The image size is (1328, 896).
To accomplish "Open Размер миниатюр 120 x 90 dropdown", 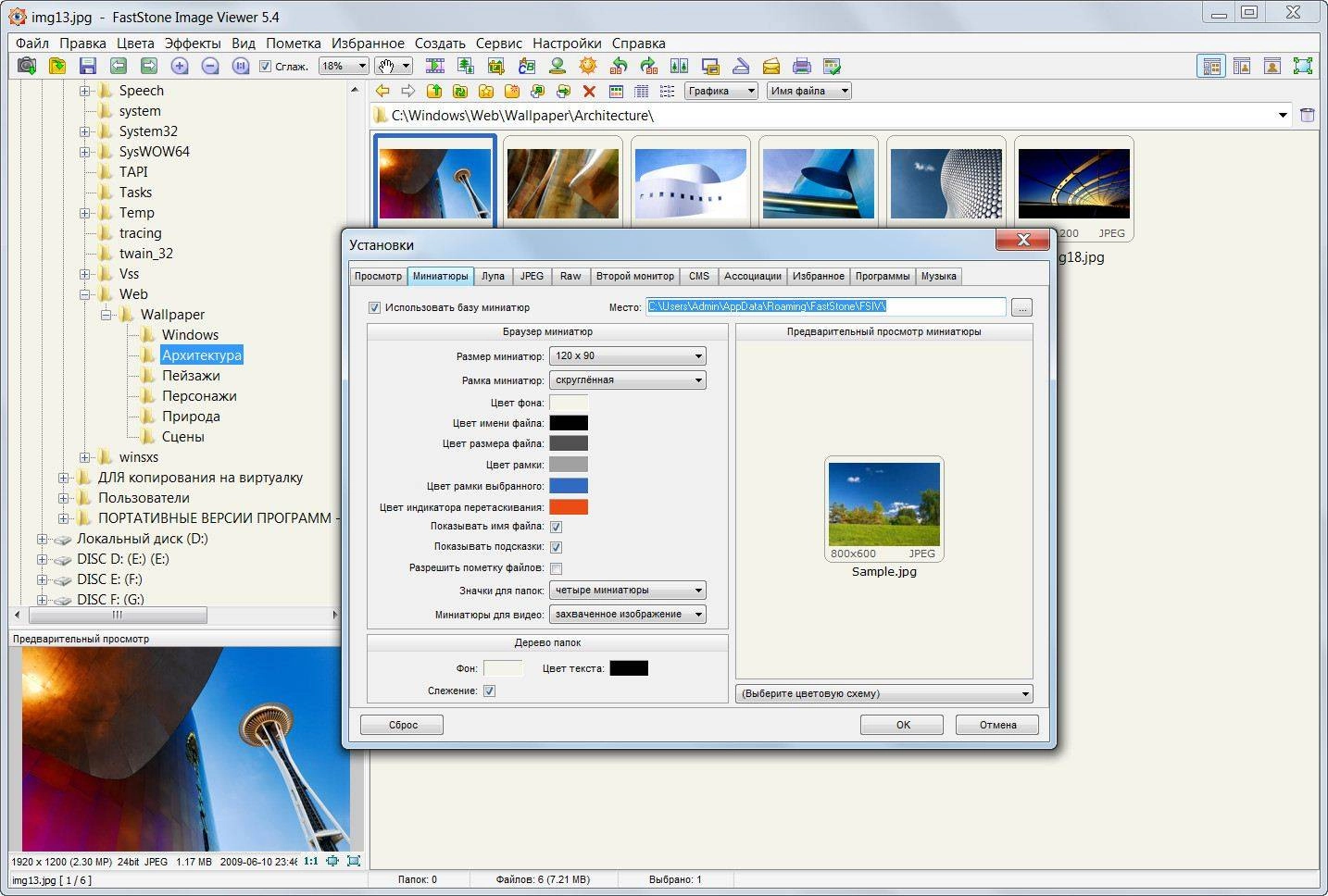I will (627, 355).
